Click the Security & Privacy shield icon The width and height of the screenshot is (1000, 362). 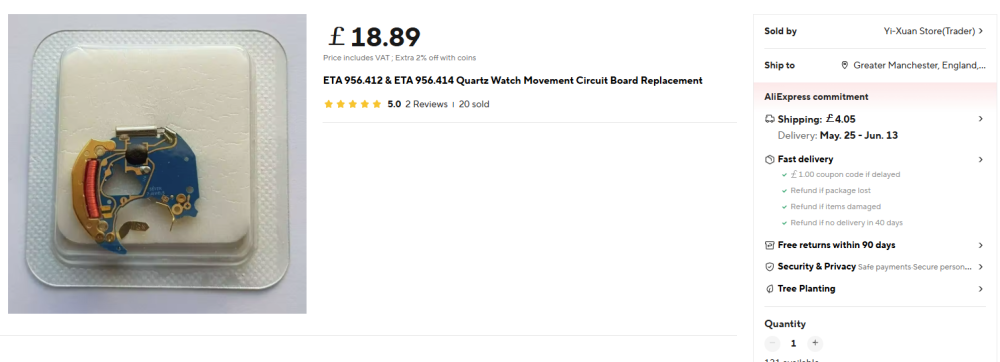point(770,267)
